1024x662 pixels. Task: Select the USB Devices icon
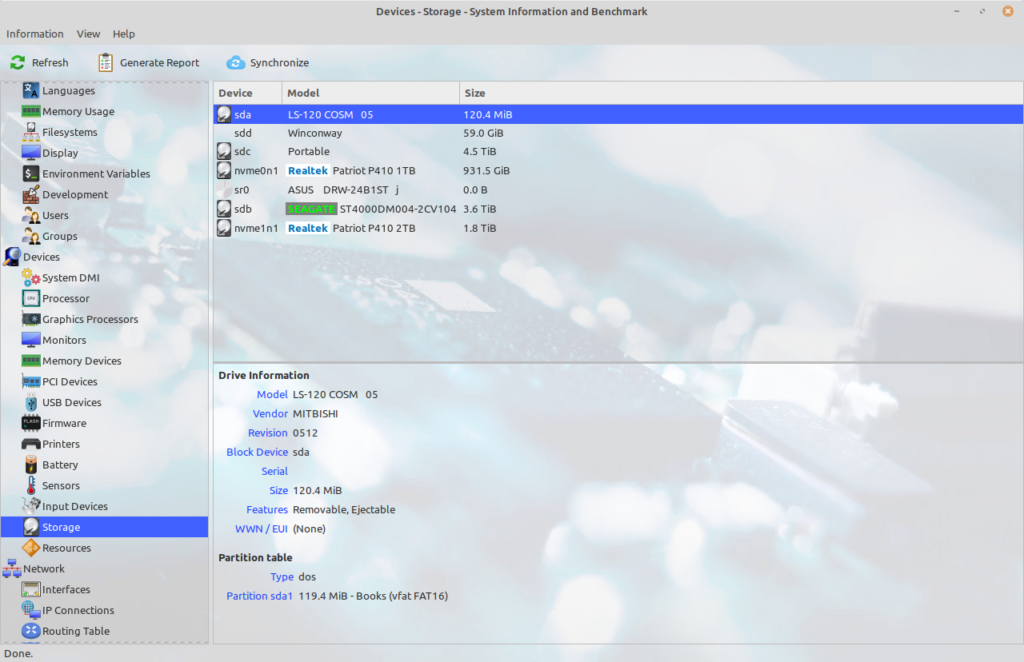click(x=31, y=403)
